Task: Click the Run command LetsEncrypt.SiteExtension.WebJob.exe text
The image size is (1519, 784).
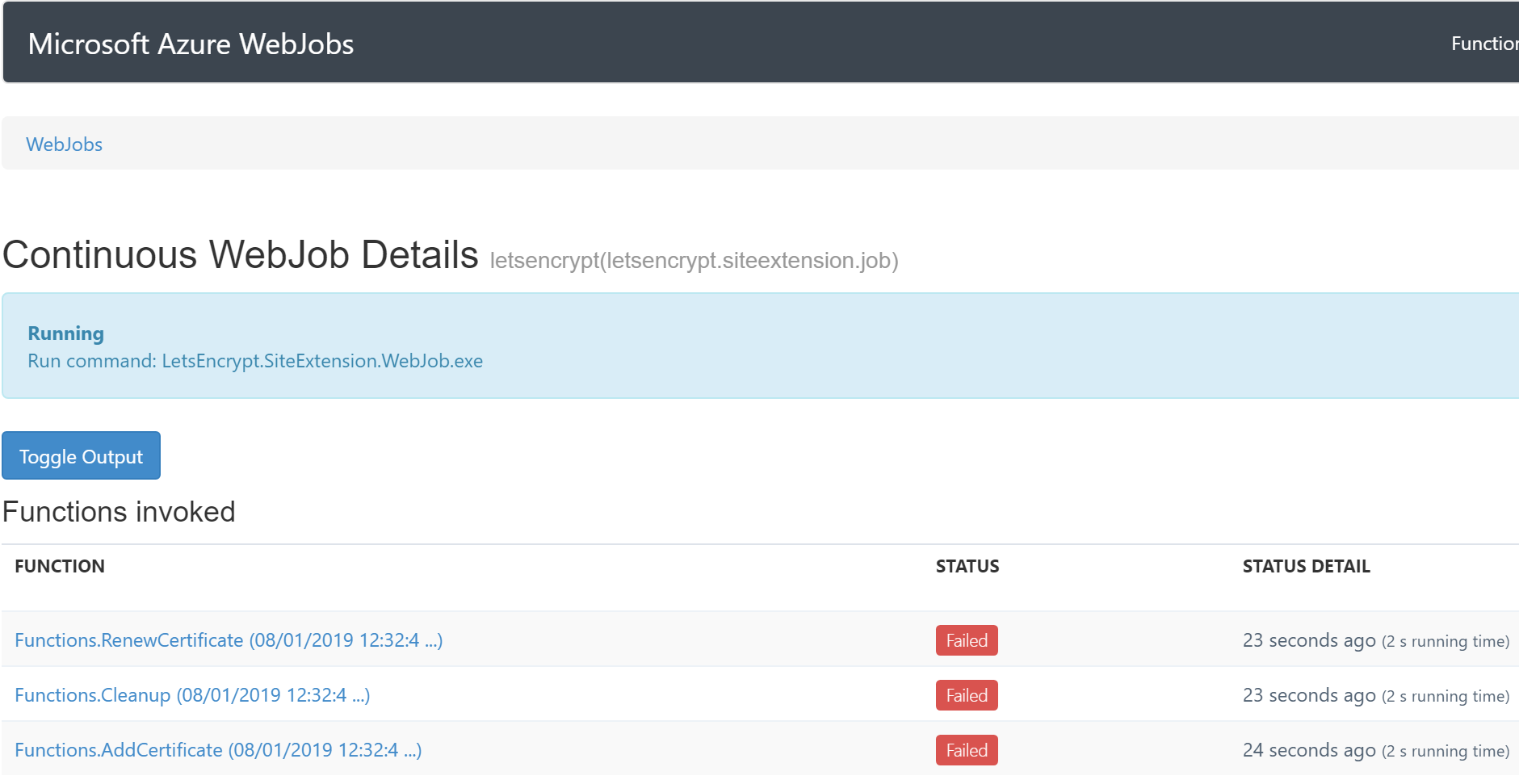Action: click(255, 361)
